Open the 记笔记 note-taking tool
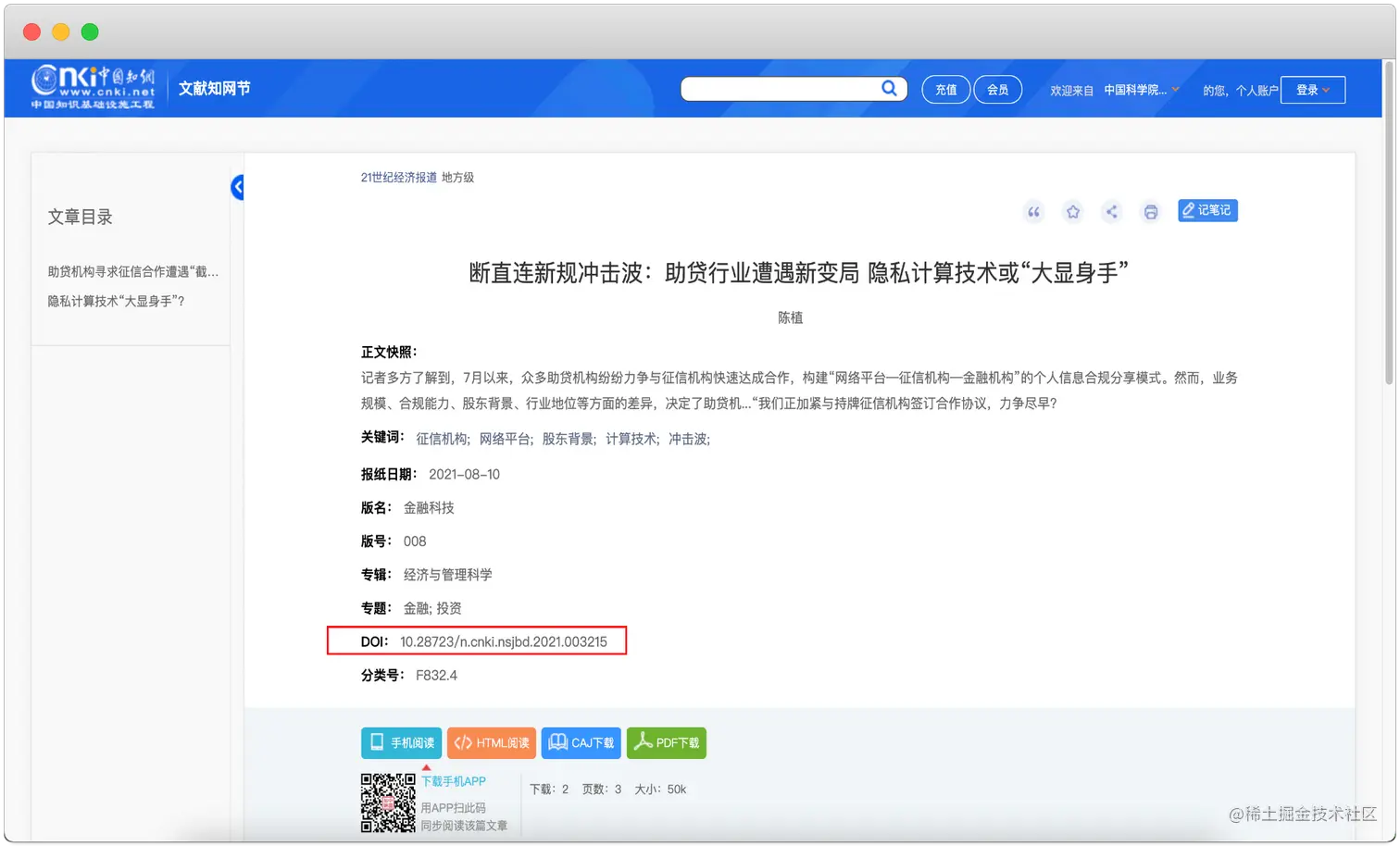1400x846 pixels. [x=1206, y=210]
